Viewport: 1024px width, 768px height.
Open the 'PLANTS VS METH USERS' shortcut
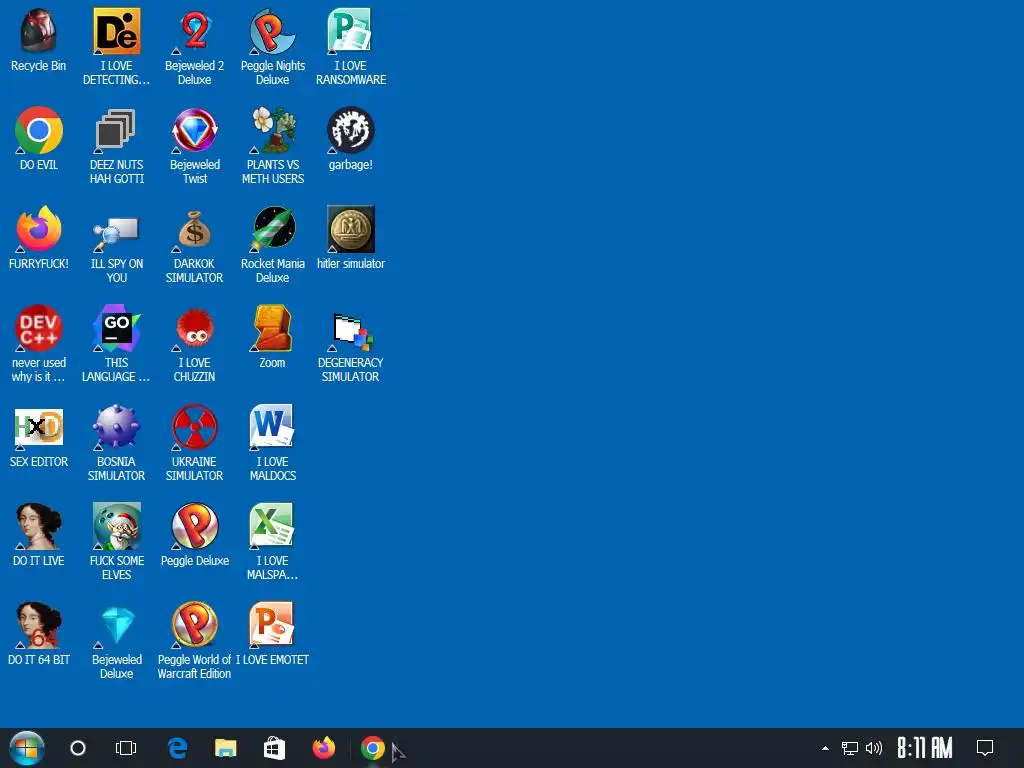(272, 130)
